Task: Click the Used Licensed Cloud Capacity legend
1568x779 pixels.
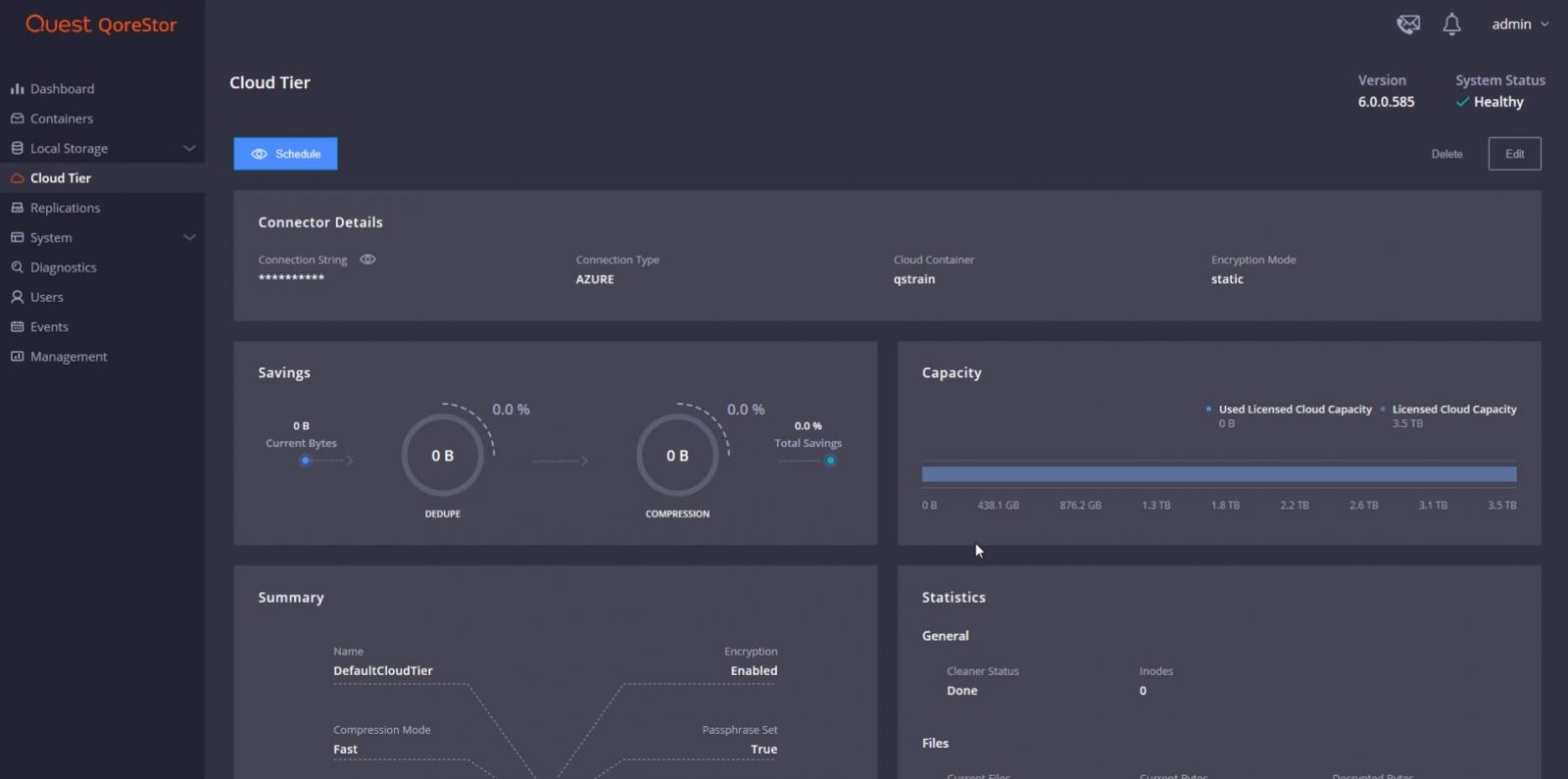Action: point(1289,410)
